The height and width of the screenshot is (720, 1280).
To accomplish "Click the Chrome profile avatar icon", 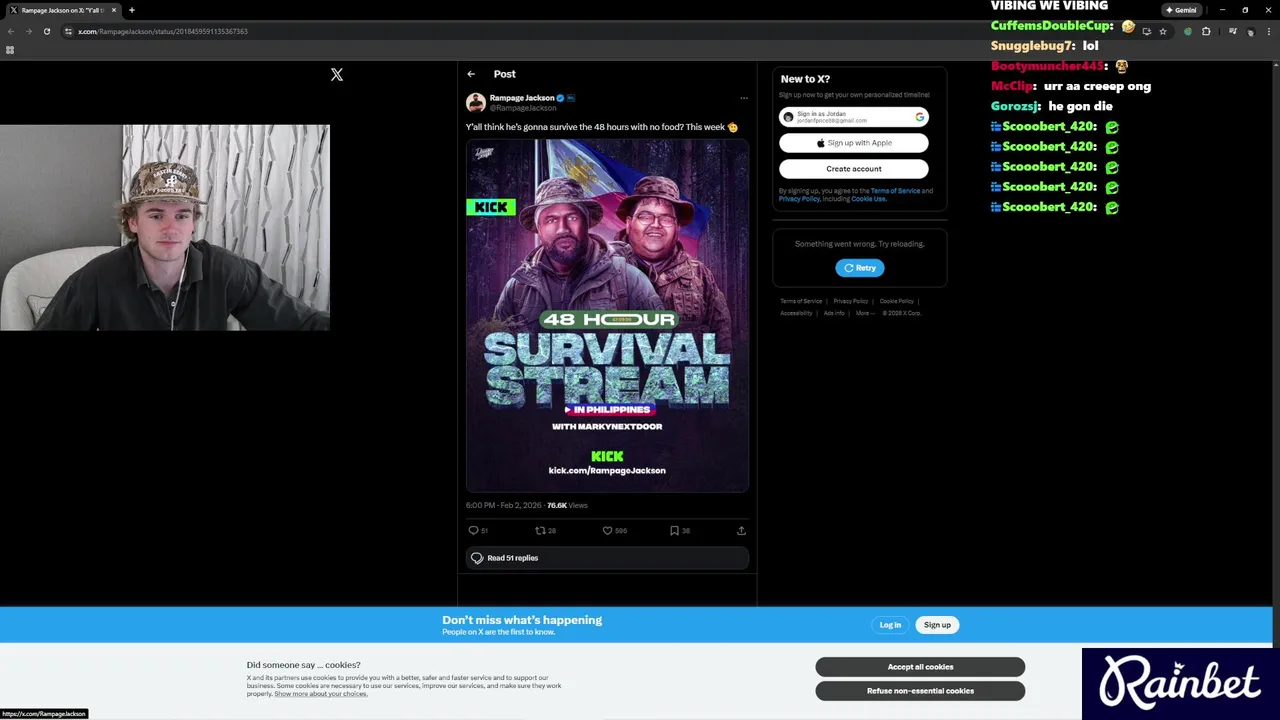I will pyautogui.click(x=1250, y=31).
